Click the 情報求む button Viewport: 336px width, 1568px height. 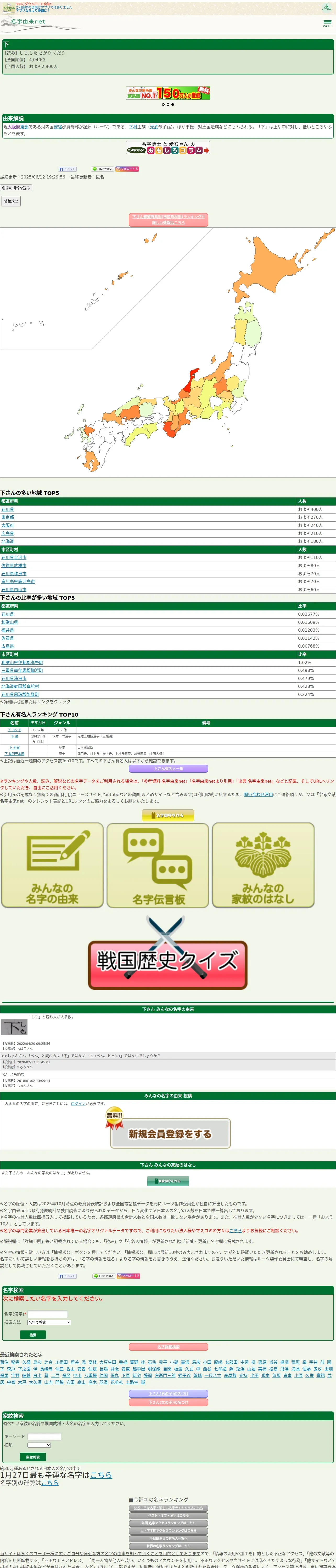(11, 201)
